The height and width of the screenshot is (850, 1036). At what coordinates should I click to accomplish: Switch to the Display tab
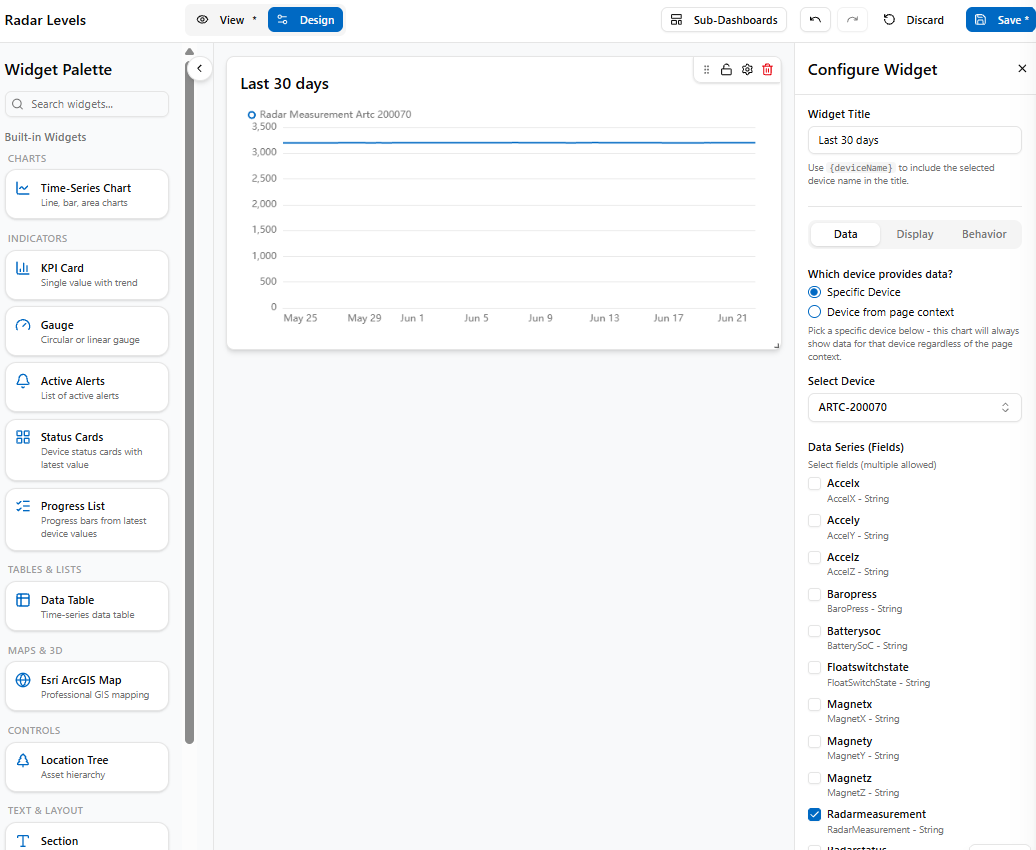914,234
